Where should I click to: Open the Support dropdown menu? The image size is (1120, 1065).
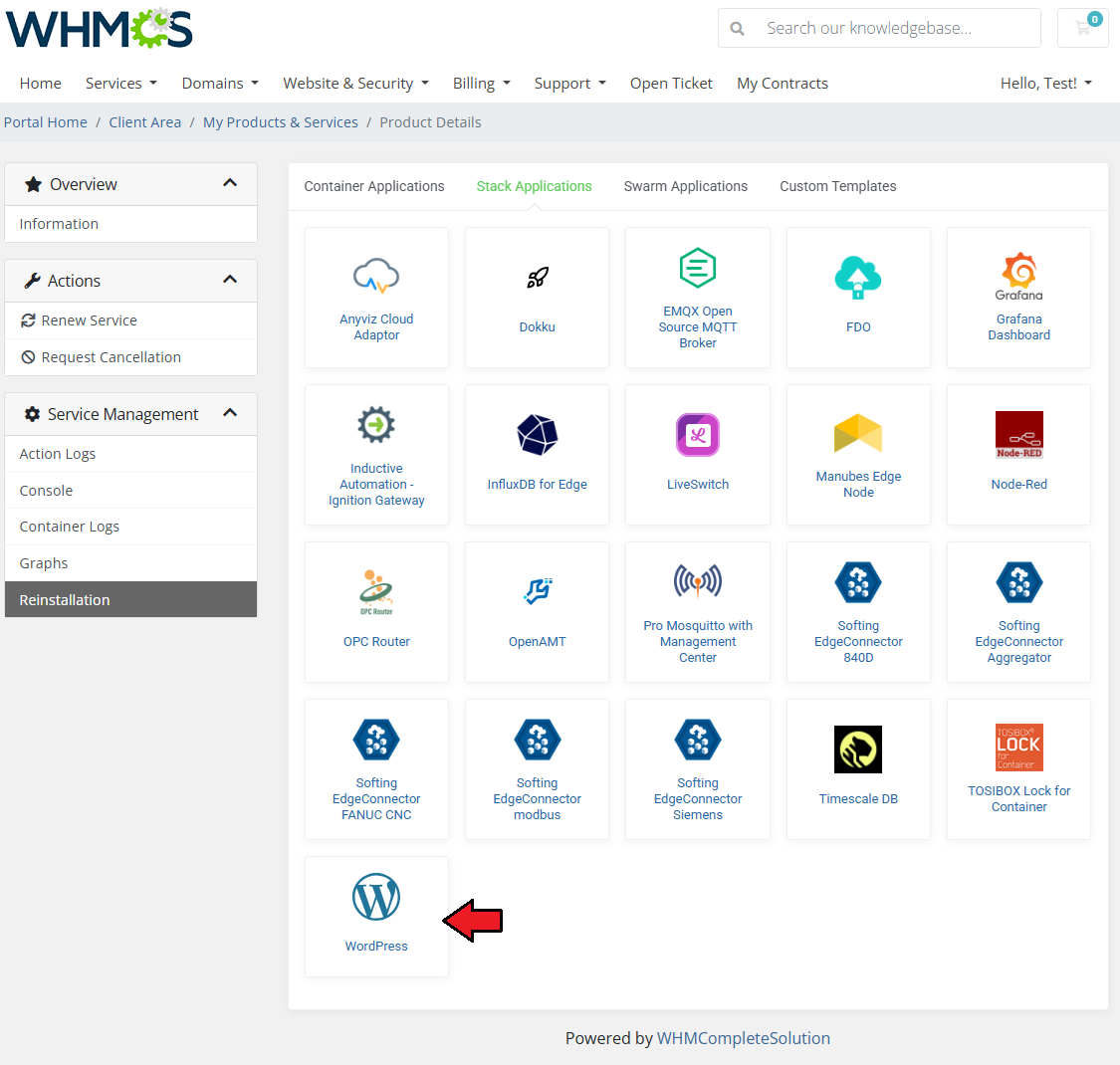tap(570, 84)
